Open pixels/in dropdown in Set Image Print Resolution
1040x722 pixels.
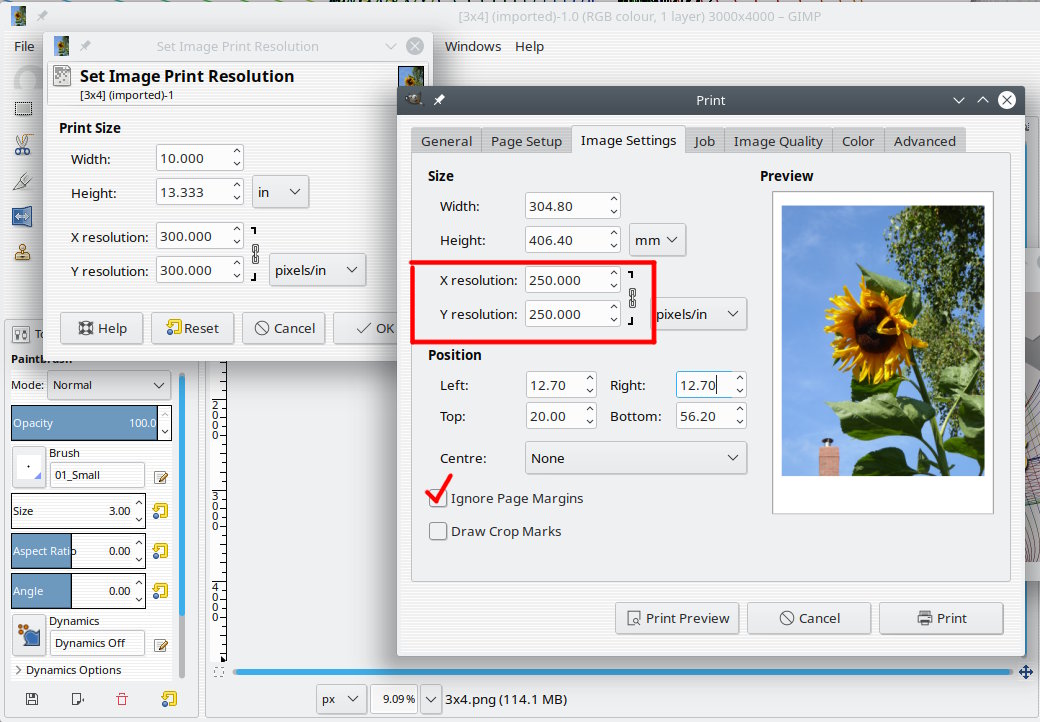pyautogui.click(x=317, y=270)
